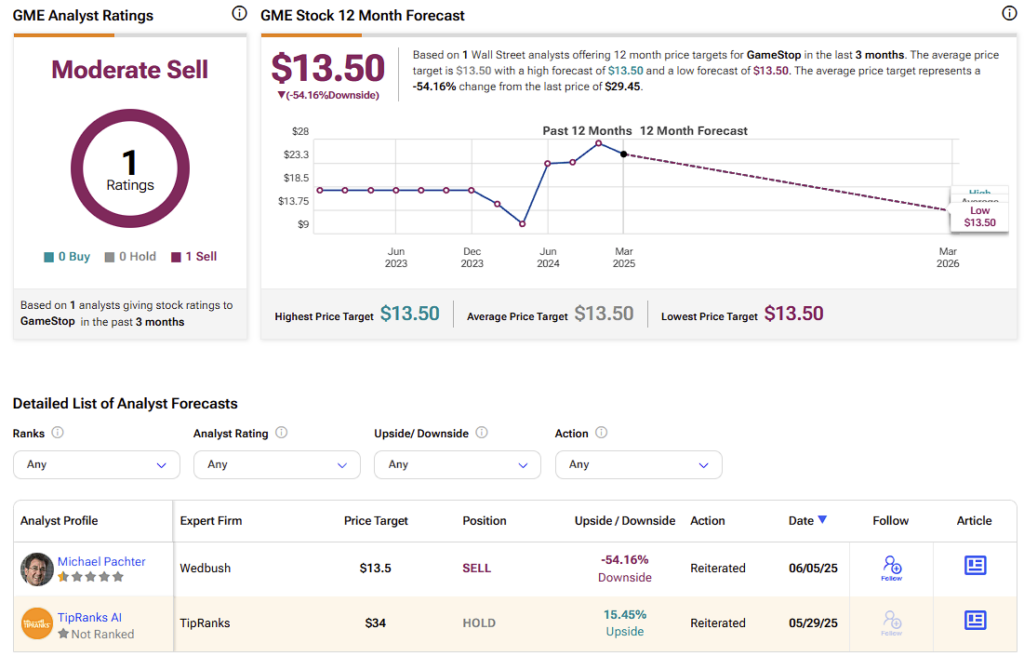The image size is (1024, 656).
Task: Click the -54.16% Downside cell
Action: [x=625, y=568]
